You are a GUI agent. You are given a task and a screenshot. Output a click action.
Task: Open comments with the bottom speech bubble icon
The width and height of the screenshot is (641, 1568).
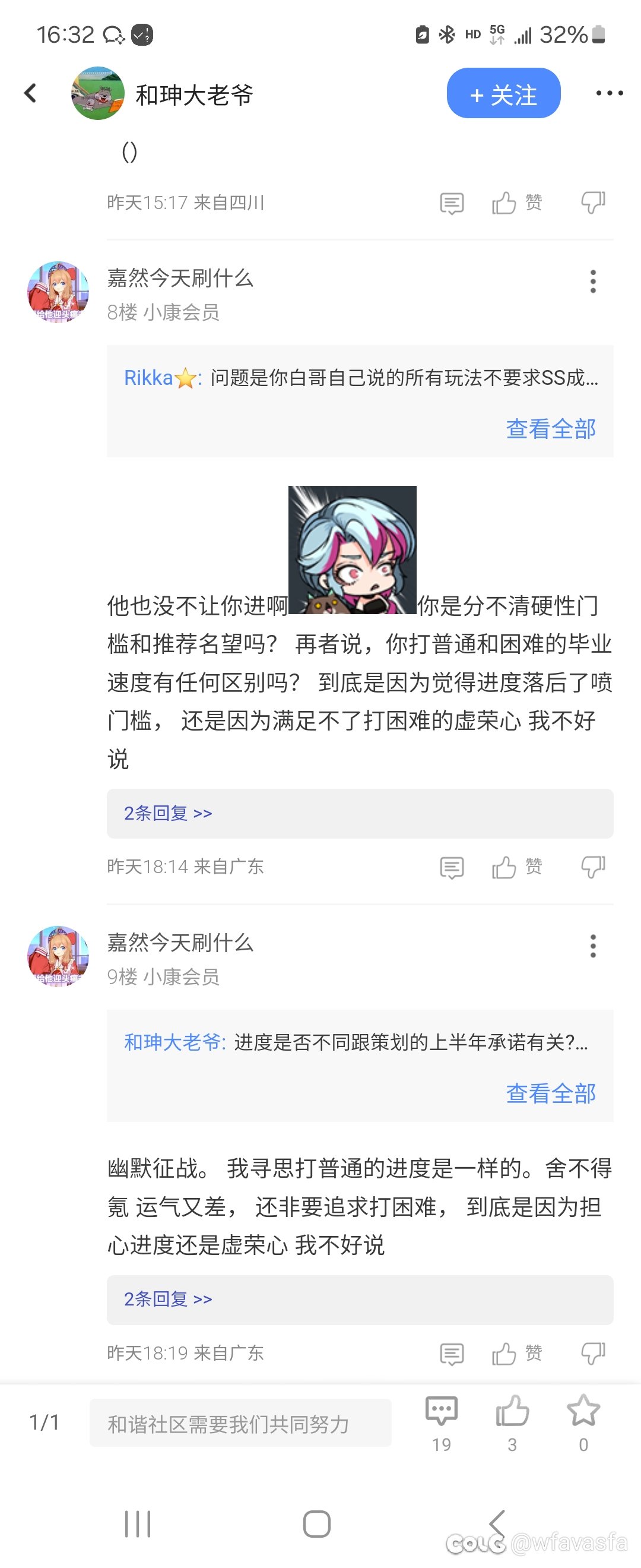pos(442,1422)
